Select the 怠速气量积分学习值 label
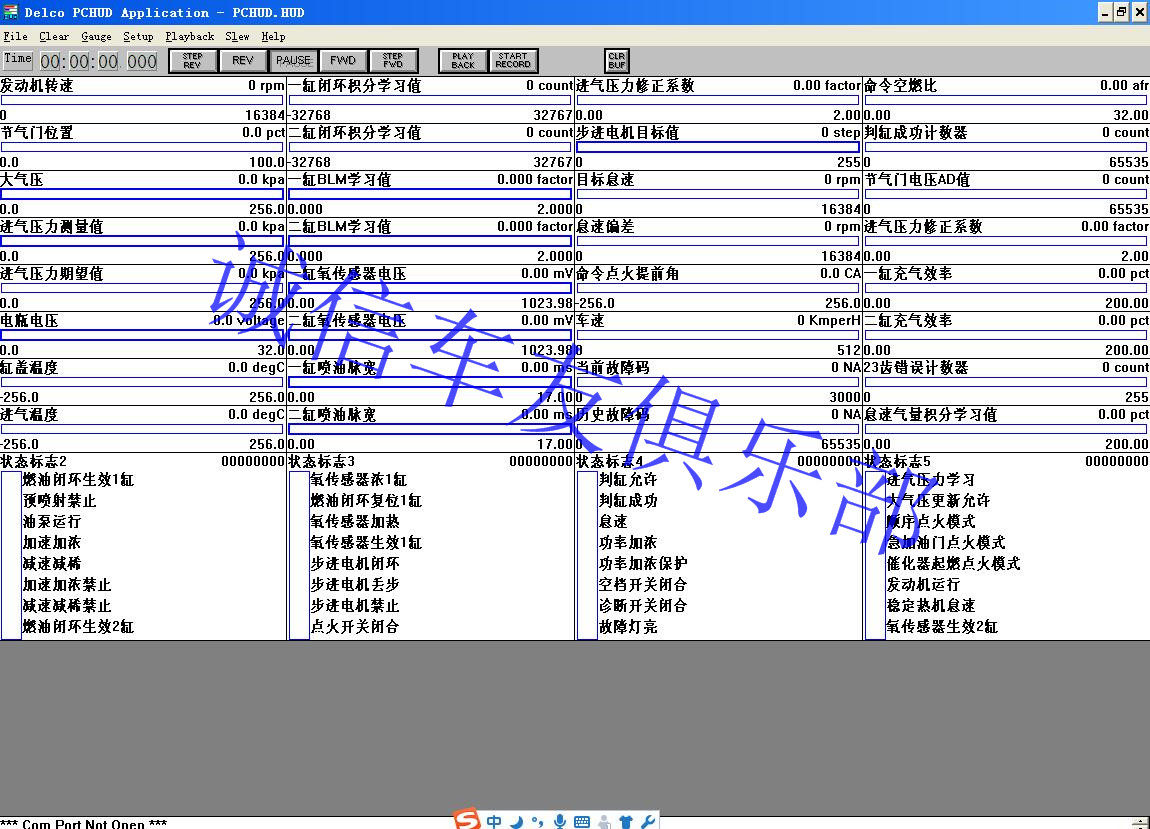Viewport: 1150px width, 829px height. [931, 414]
